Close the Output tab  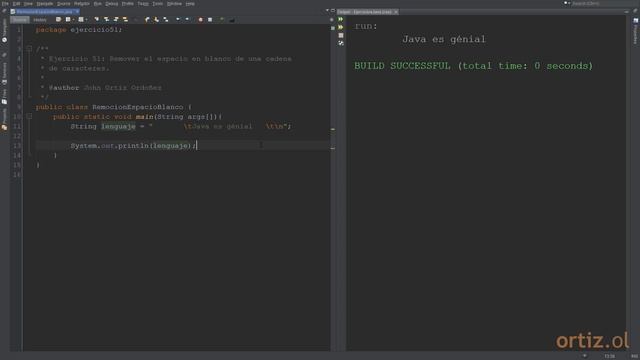coord(396,12)
